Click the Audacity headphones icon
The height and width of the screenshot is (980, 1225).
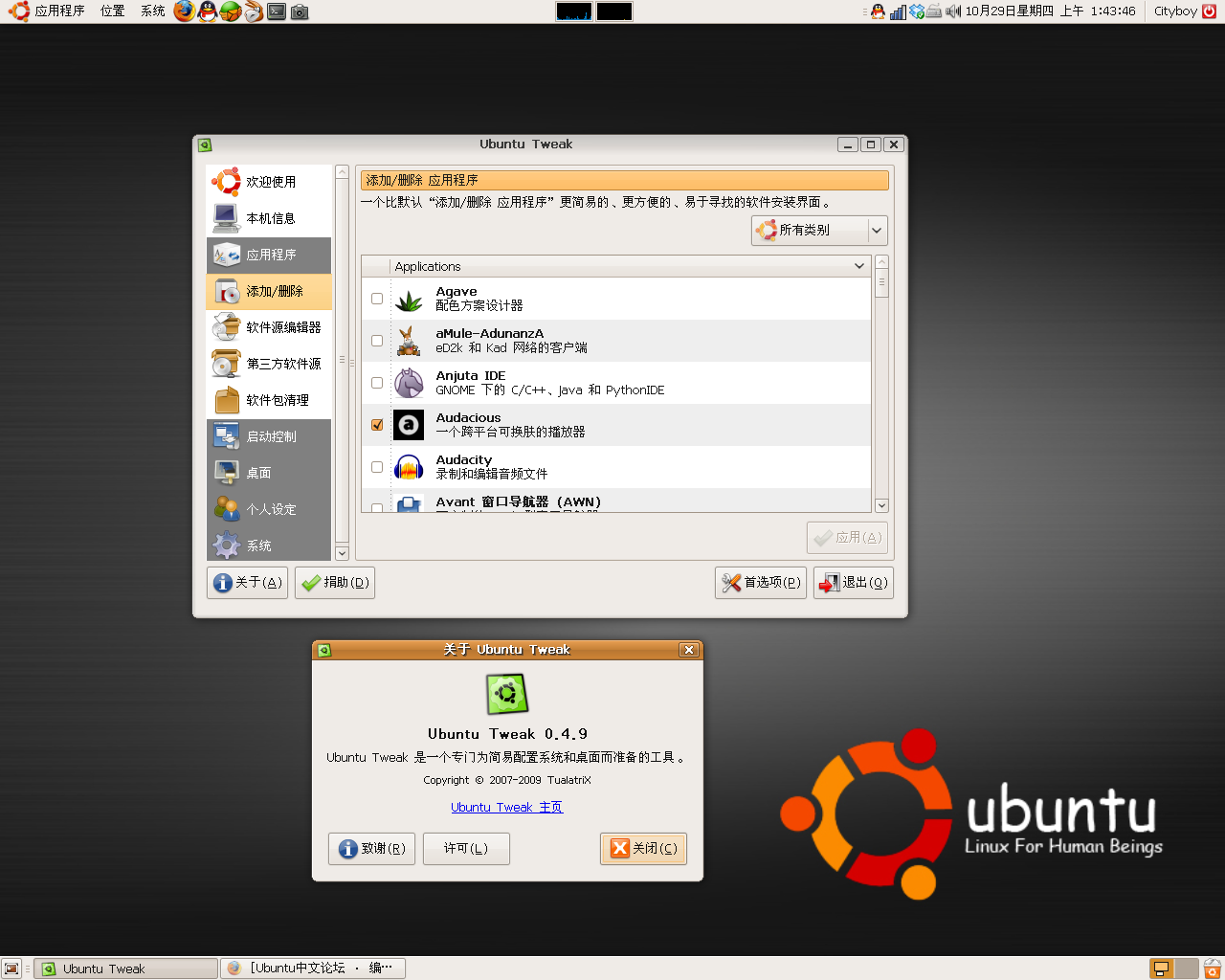coord(409,467)
